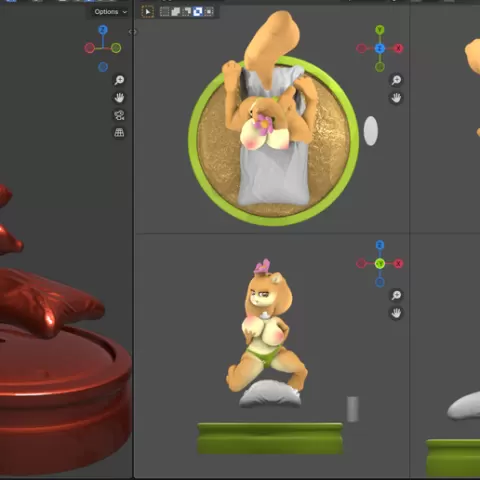This screenshot has height=480, width=480.
Task: Choose the 'extend selection' mode icon
Action: coord(175,12)
